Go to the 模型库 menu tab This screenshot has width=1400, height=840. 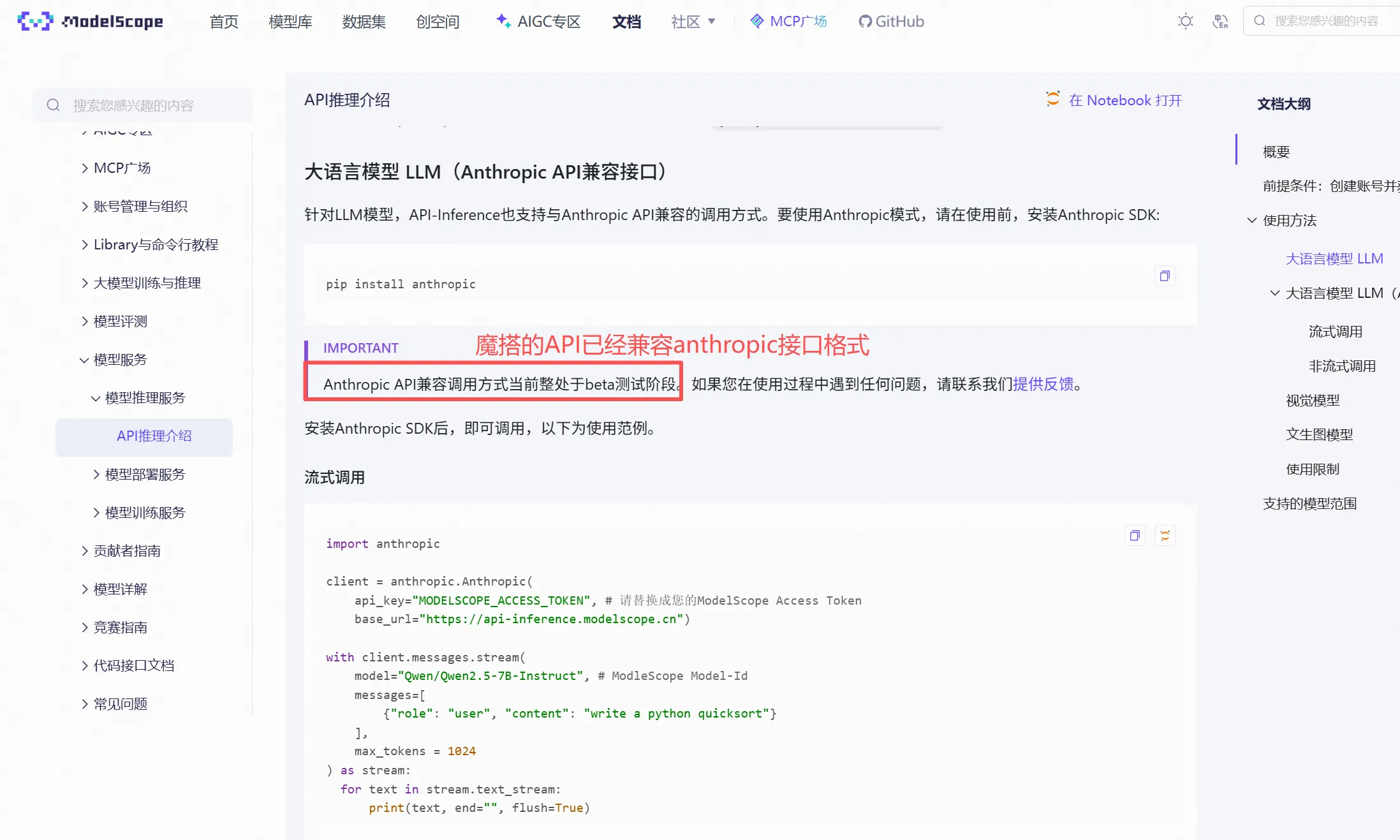tap(290, 22)
